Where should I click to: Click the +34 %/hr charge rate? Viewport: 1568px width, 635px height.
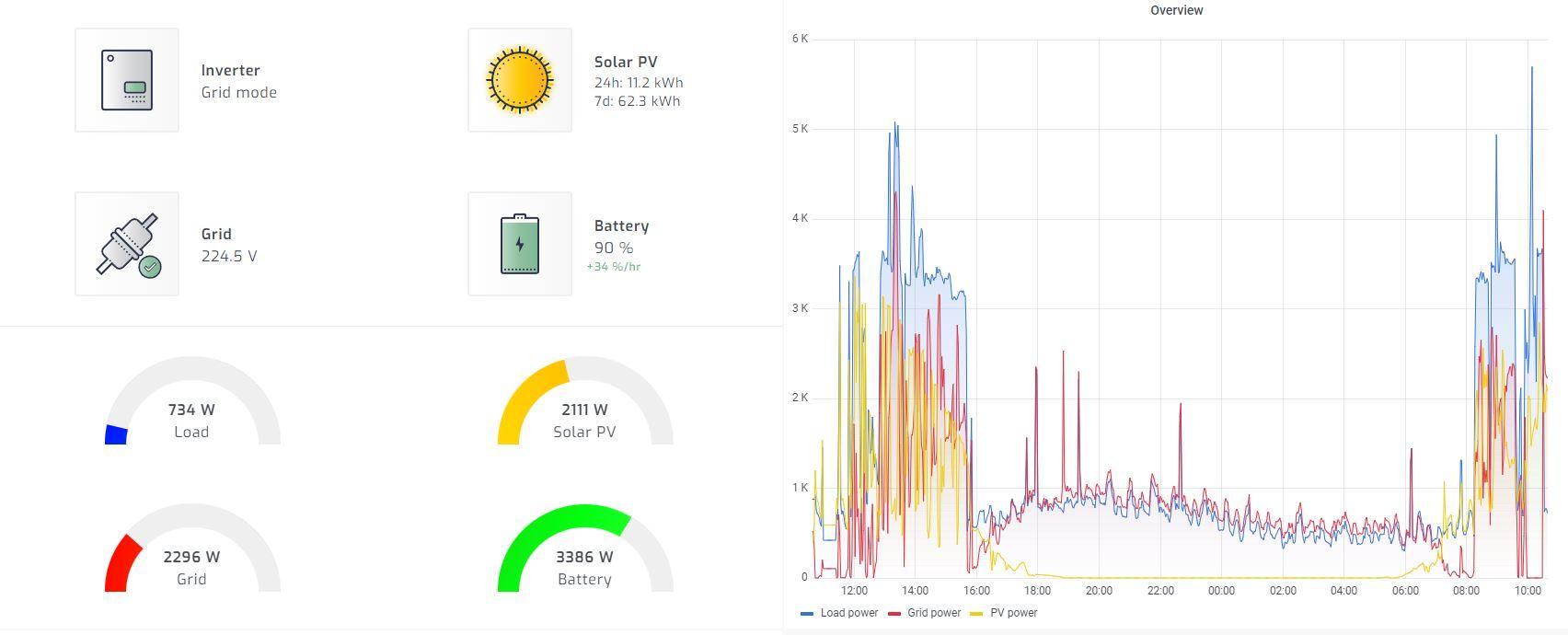[614, 267]
